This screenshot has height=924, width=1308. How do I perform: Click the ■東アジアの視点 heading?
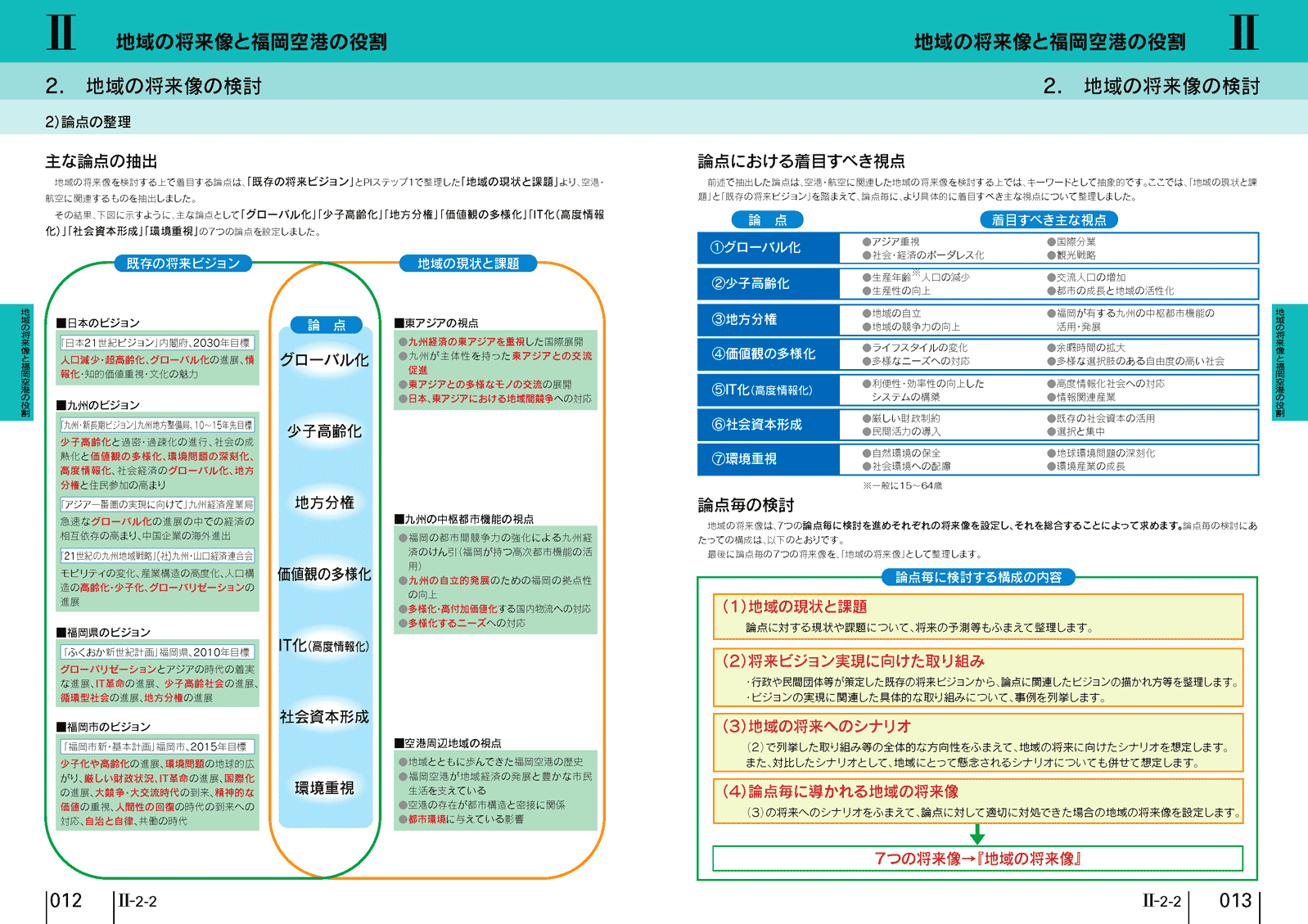(436, 323)
